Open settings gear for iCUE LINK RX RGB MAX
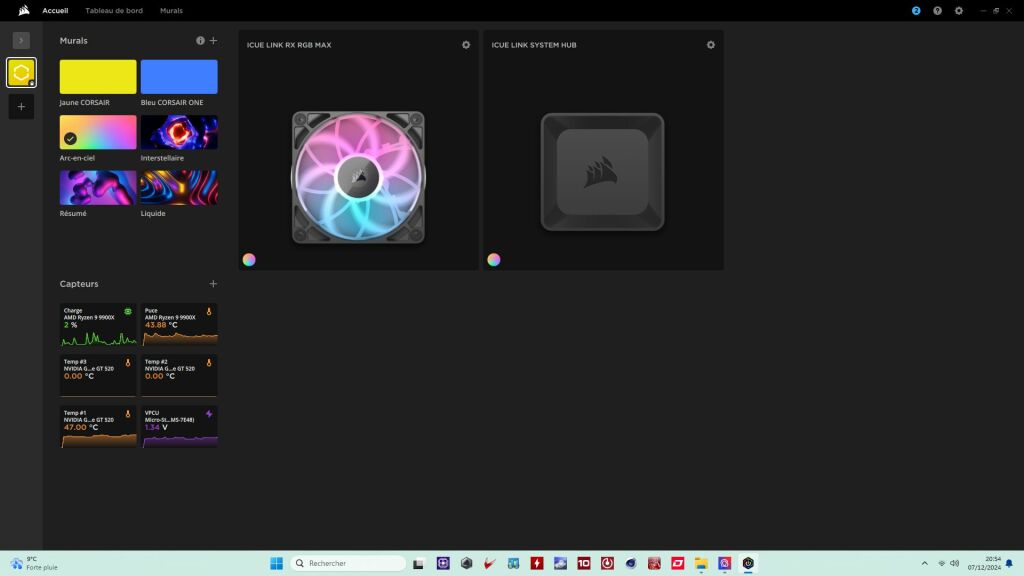The height and width of the screenshot is (576, 1024). (466, 45)
